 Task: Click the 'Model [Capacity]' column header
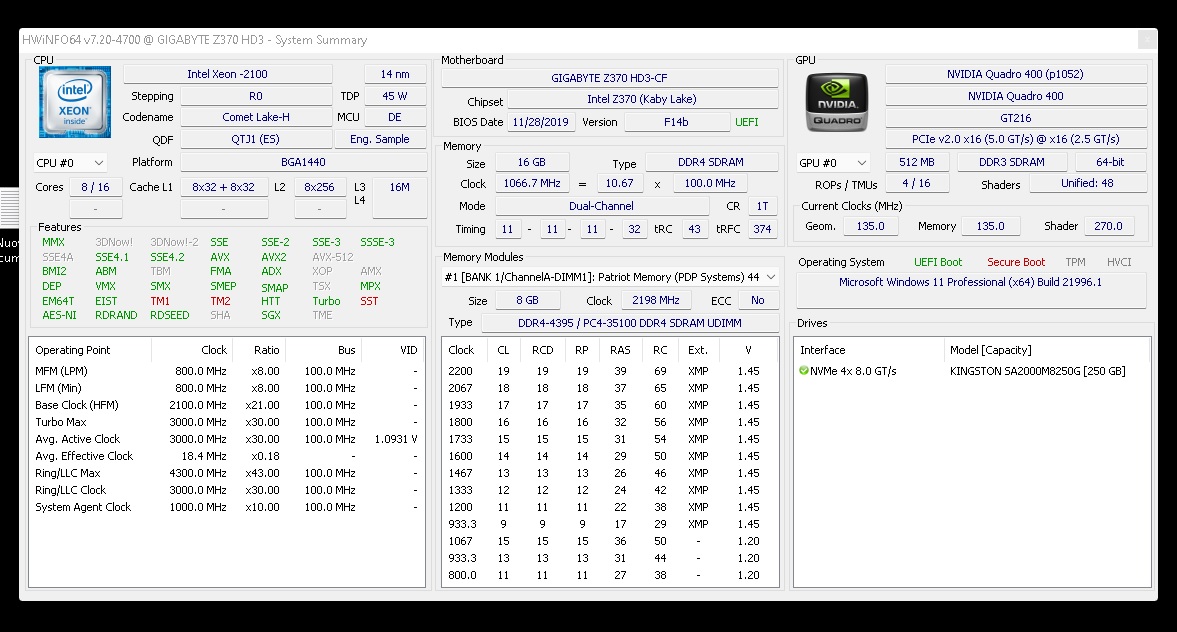pyautogui.click(x=990, y=350)
